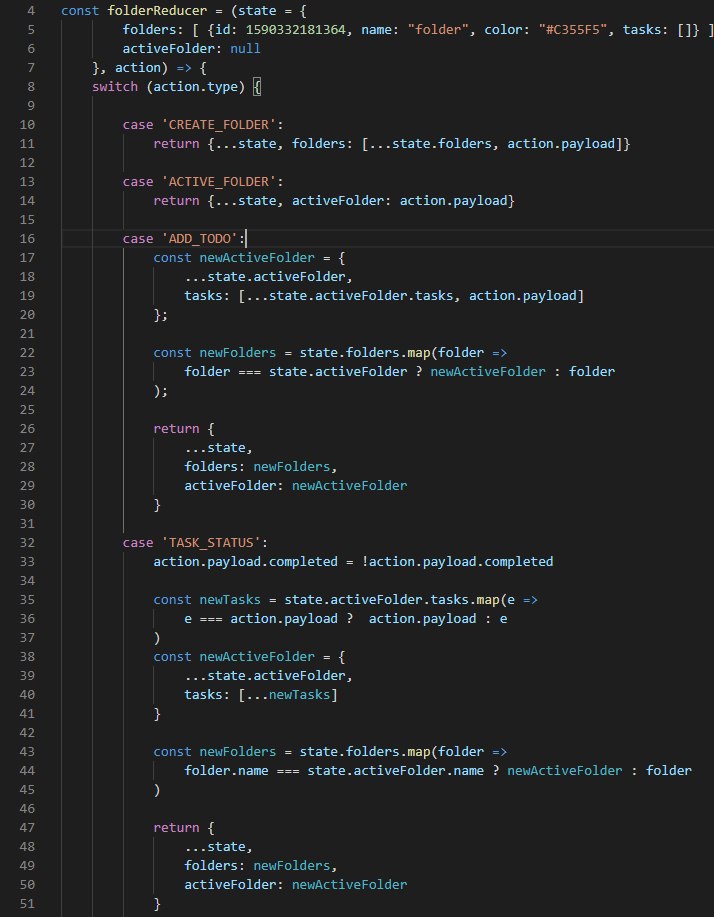
Task: Click line number 35 in the gutter
Action: click(27, 599)
